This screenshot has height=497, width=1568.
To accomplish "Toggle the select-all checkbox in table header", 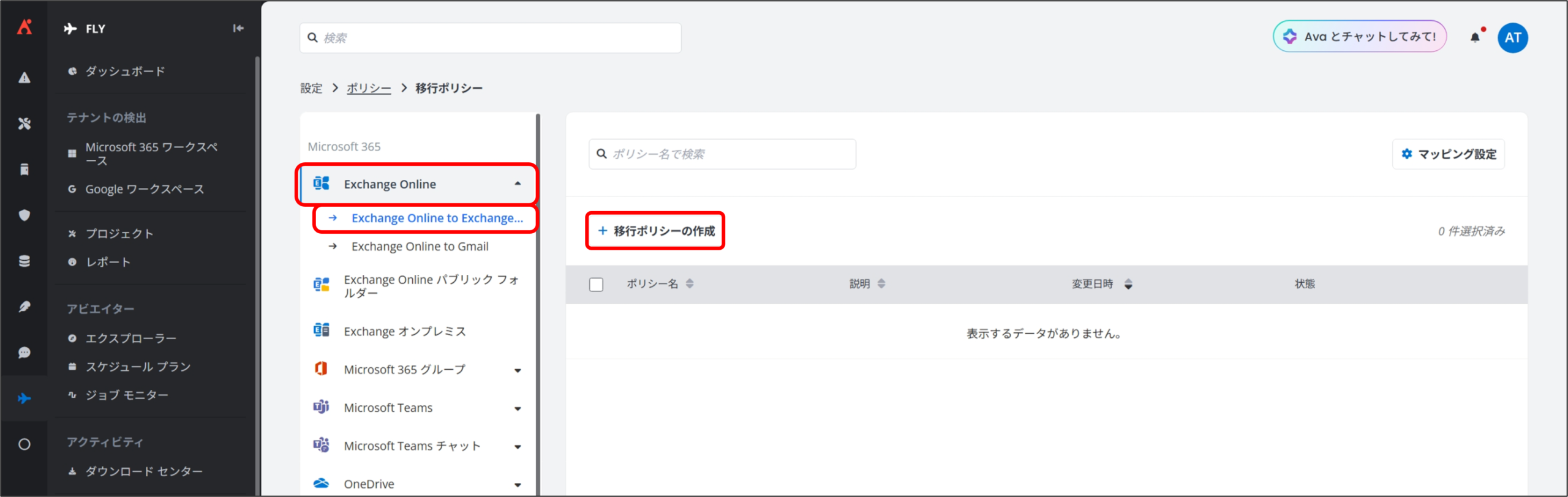I will (596, 285).
